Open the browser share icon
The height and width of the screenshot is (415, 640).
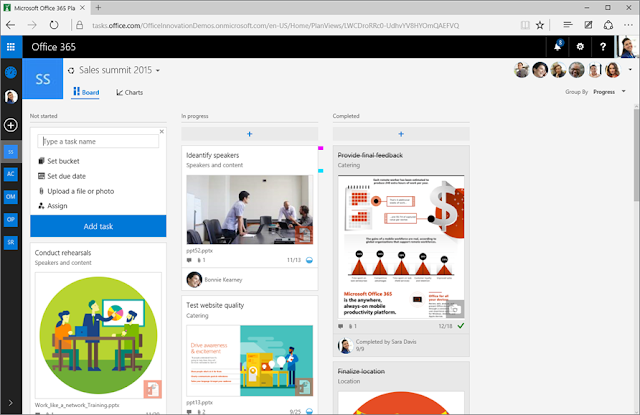[608, 25]
